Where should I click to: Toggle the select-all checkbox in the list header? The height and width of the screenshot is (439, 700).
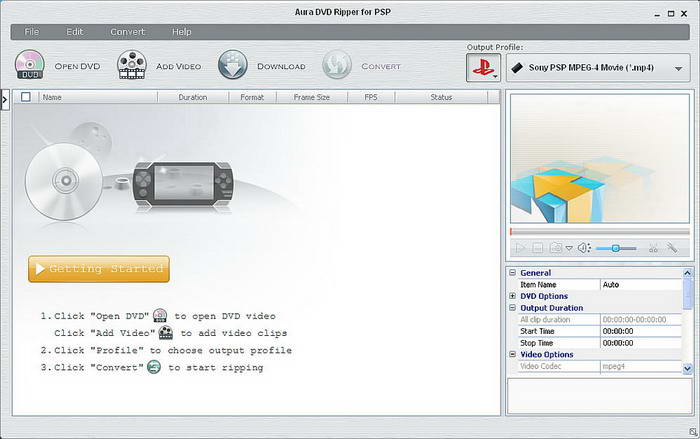point(26,97)
